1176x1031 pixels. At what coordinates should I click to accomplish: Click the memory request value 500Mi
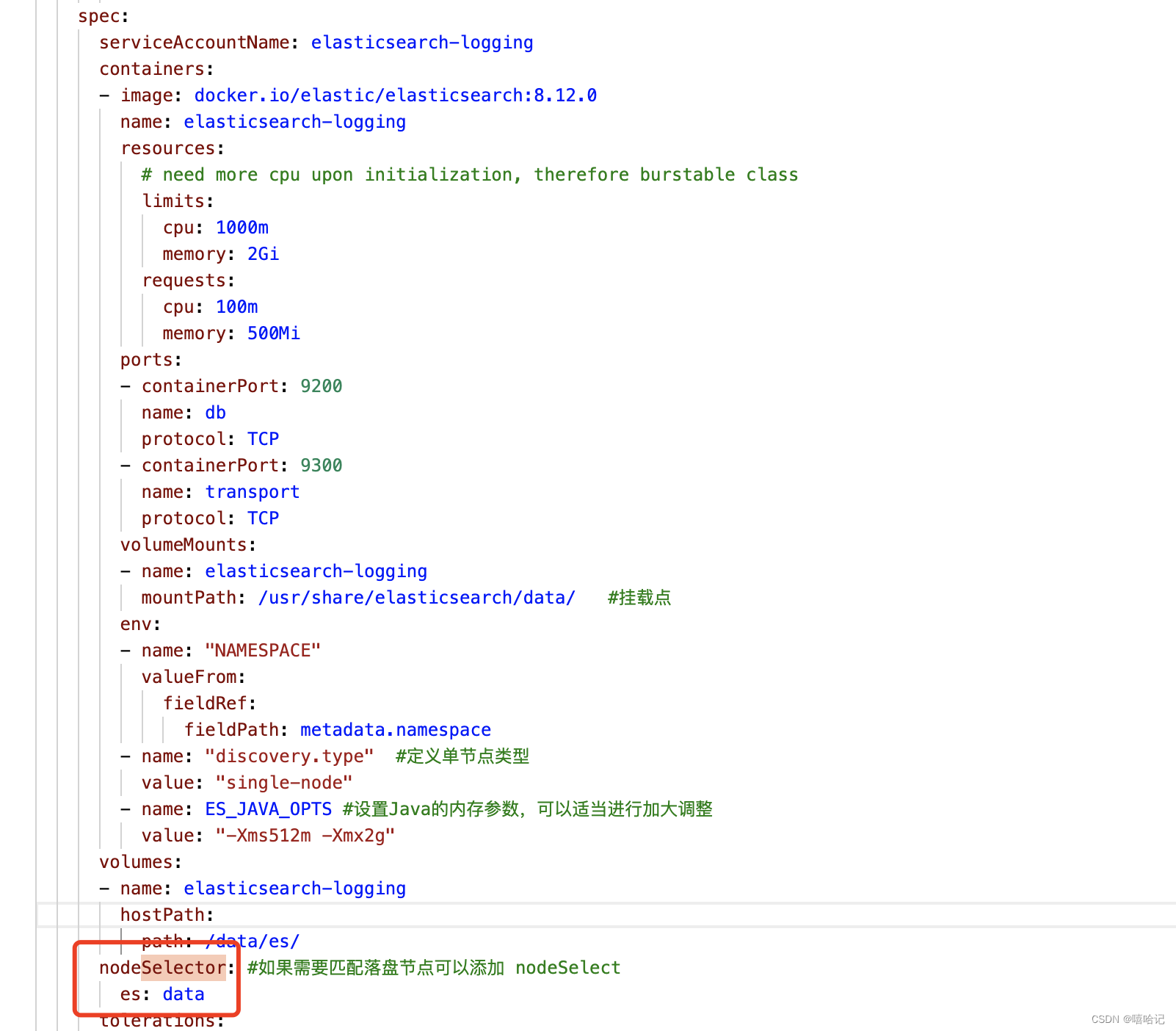click(x=274, y=333)
